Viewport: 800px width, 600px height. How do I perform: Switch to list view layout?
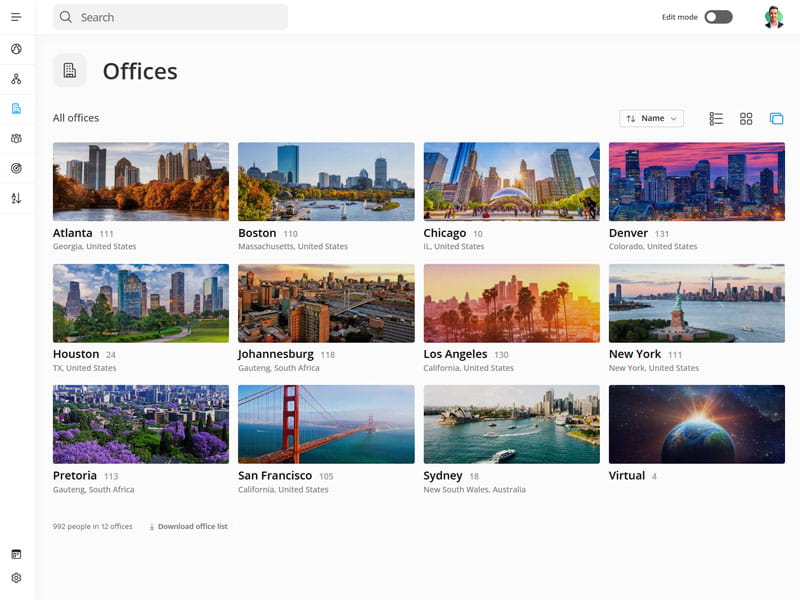pos(716,118)
